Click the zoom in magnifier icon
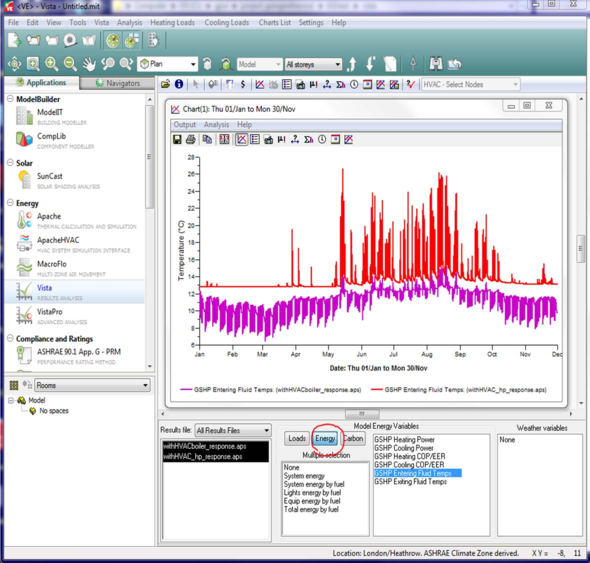This screenshot has height=563, width=590. click(x=52, y=64)
